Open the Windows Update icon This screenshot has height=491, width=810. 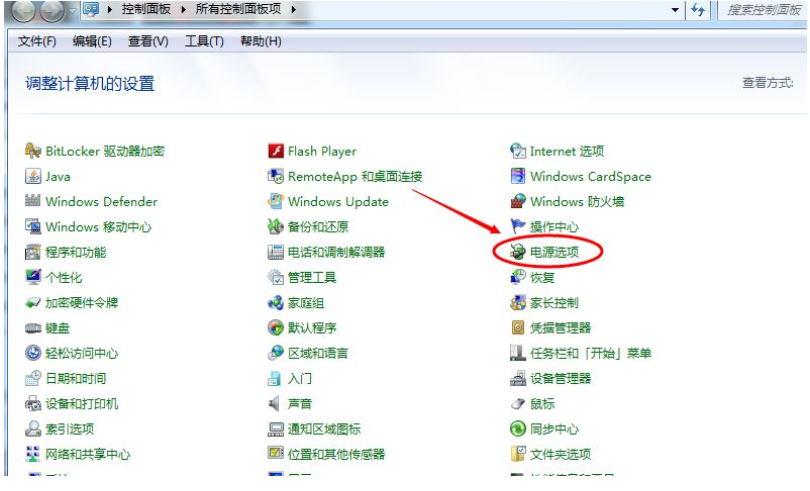click(x=276, y=202)
